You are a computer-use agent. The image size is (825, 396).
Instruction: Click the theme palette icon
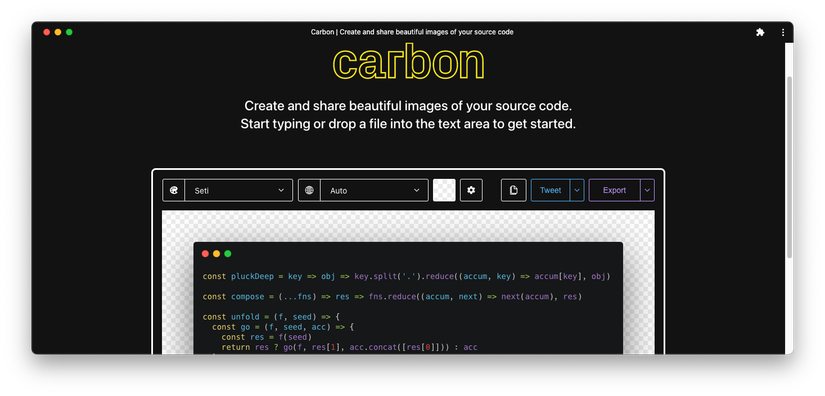pyautogui.click(x=174, y=190)
